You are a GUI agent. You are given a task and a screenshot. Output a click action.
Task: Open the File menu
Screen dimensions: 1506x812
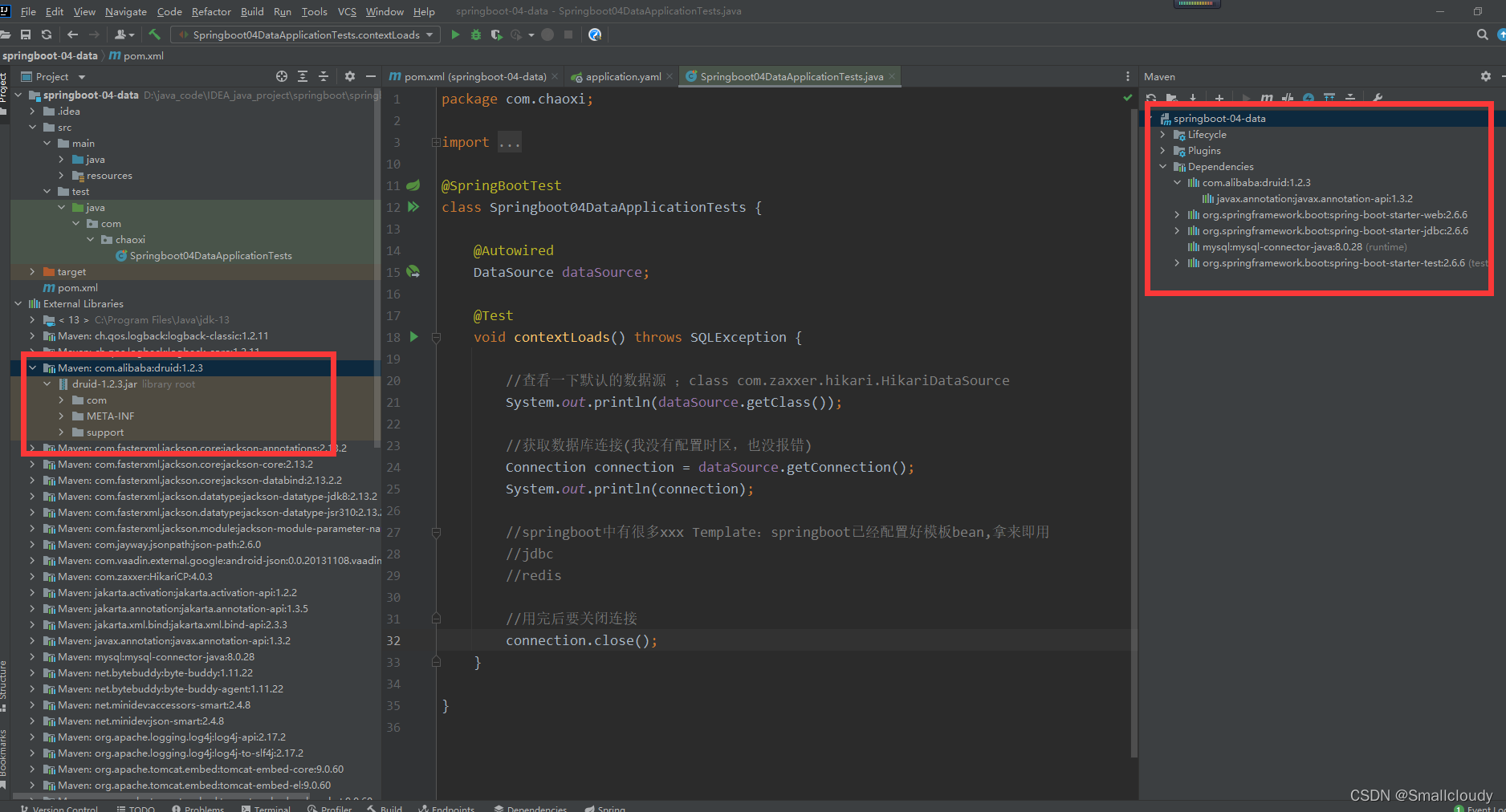coord(28,11)
